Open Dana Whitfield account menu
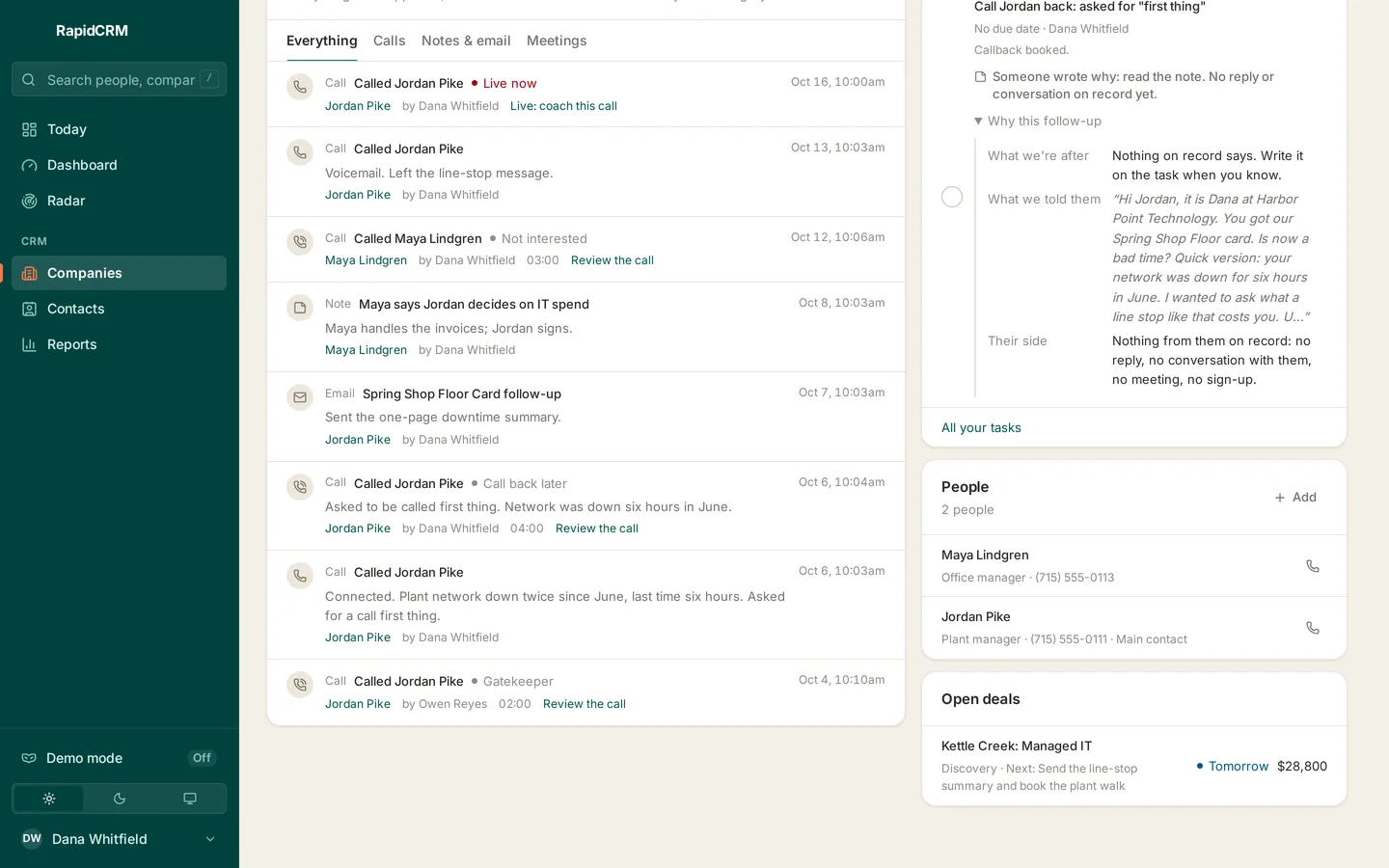Screen dimensions: 1389x868 119,839
